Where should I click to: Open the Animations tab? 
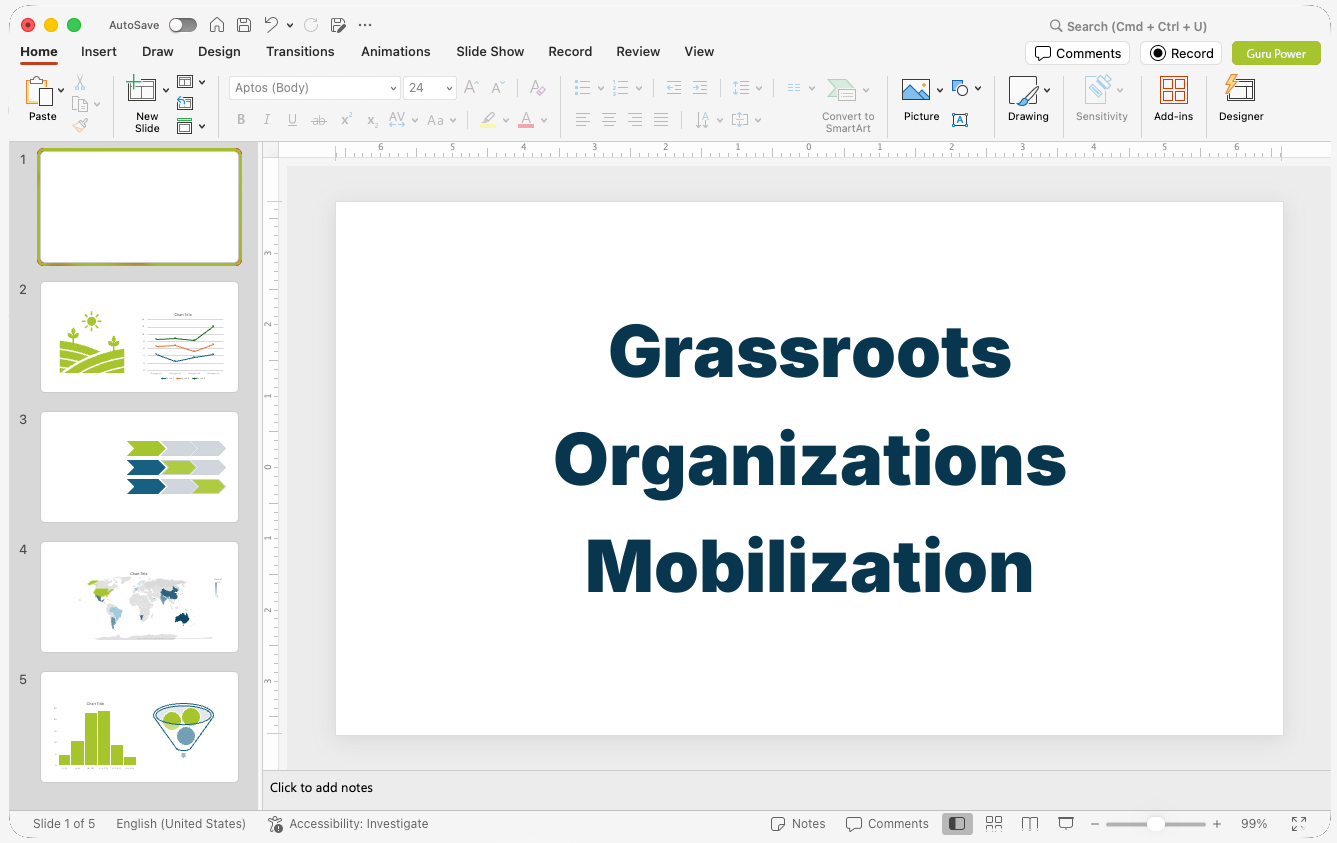click(396, 51)
